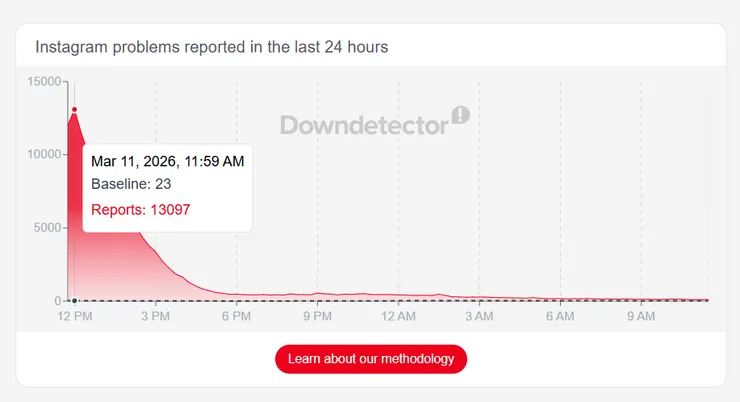Select the 6 AM time axis label
Screen dimensions: 740x402
pyautogui.click(x=560, y=317)
